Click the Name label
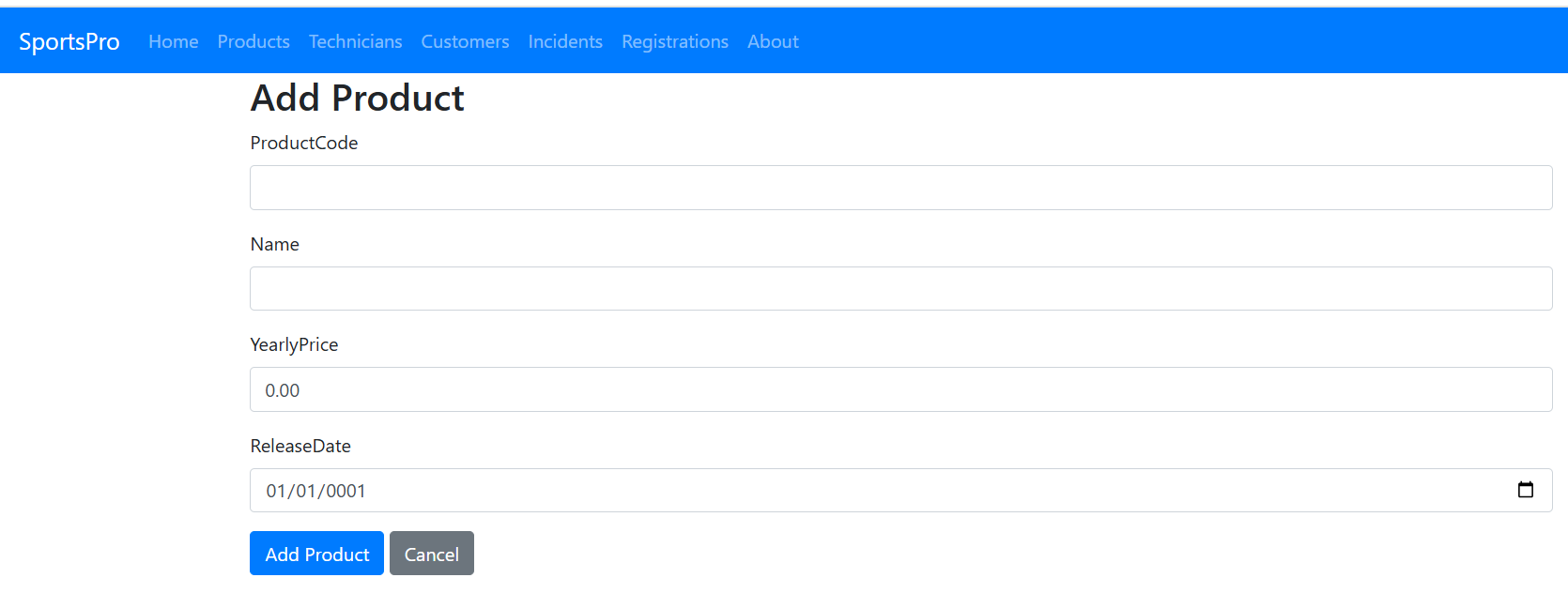 pyautogui.click(x=274, y=244)
